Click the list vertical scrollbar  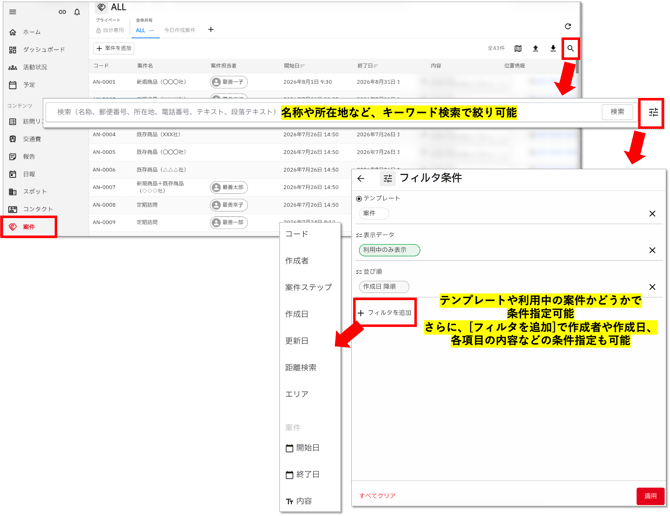click(578, 67)
